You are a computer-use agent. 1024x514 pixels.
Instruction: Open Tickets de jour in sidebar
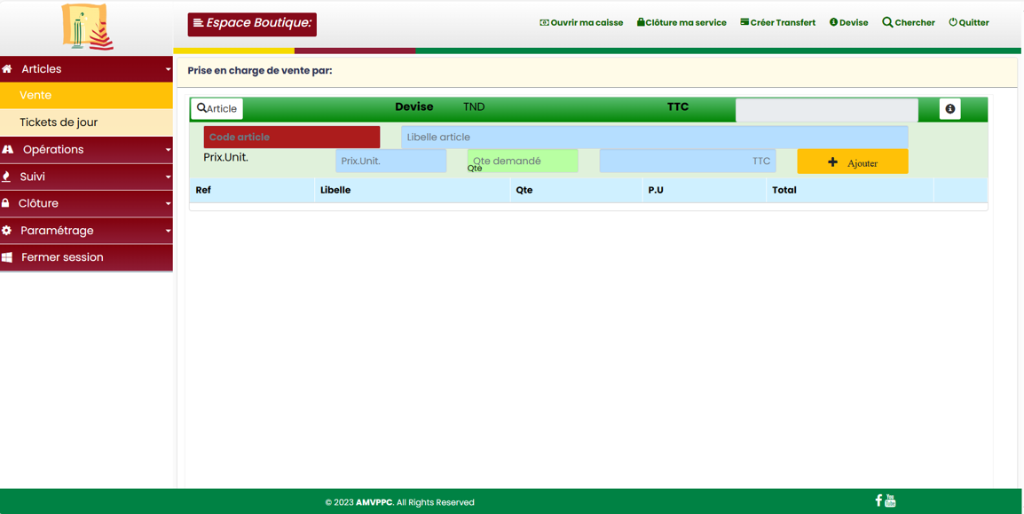point(86,122)
